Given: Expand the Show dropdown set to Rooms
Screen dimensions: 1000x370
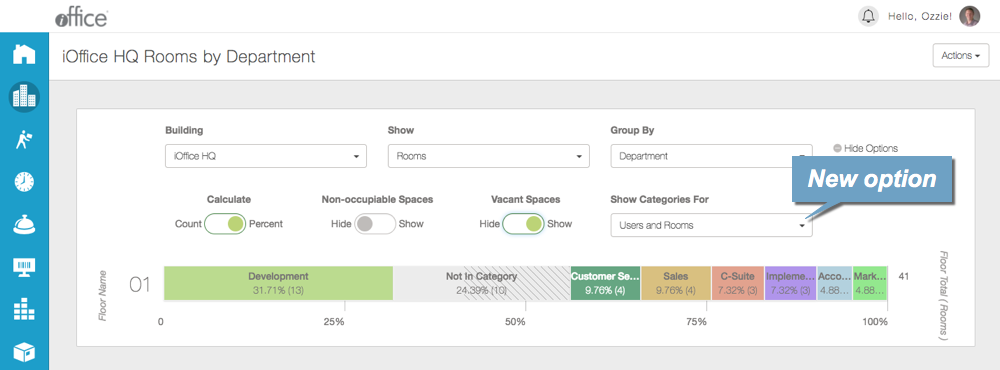Looking at the screenshot, I should [x=489, y=156].
